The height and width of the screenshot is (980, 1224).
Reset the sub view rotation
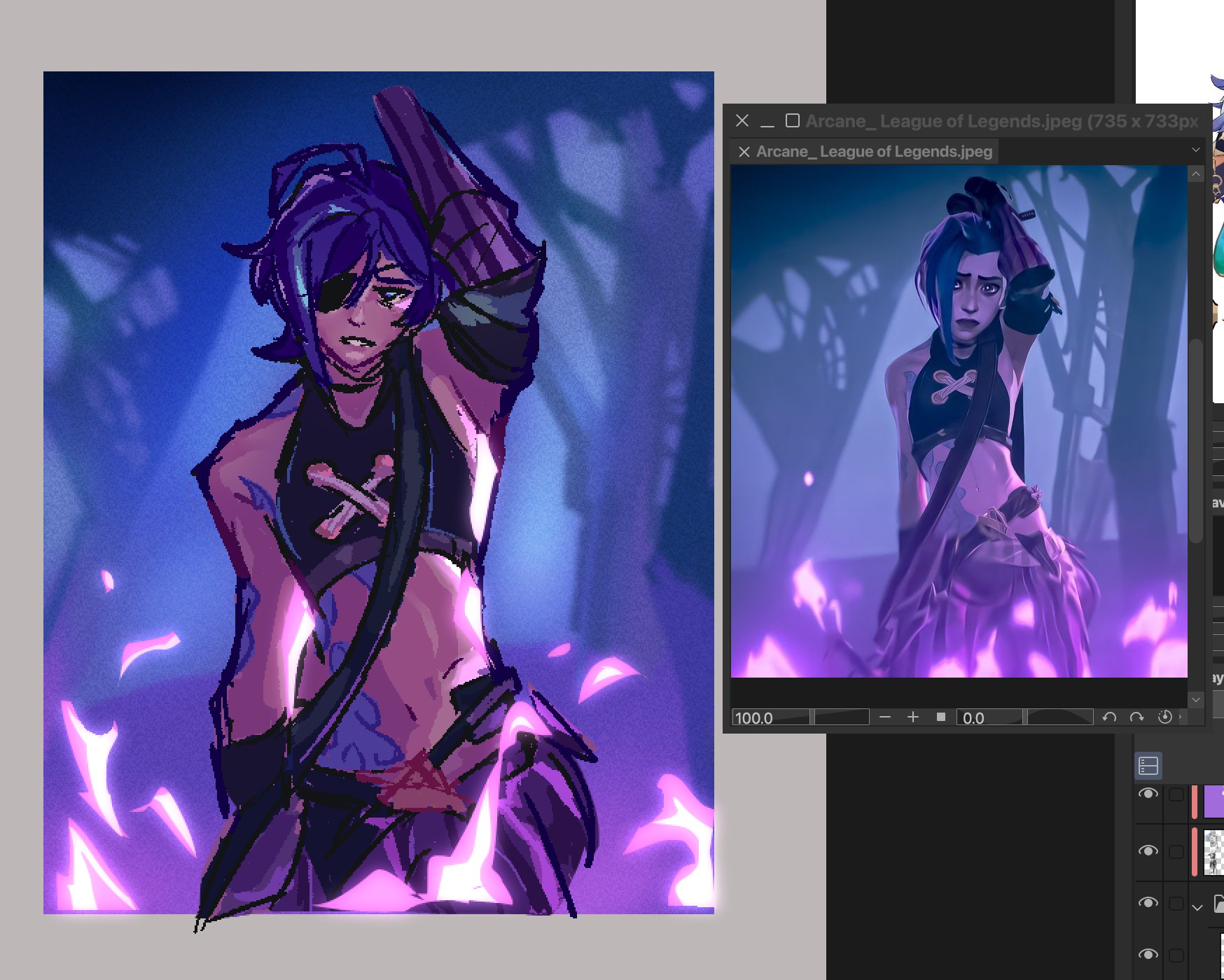pos(1164,717)
